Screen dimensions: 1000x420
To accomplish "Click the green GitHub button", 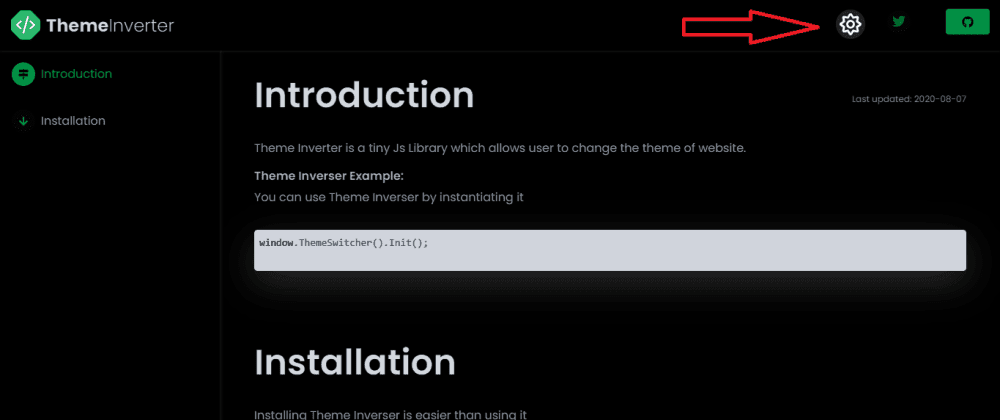I will [x=967, y=22].
